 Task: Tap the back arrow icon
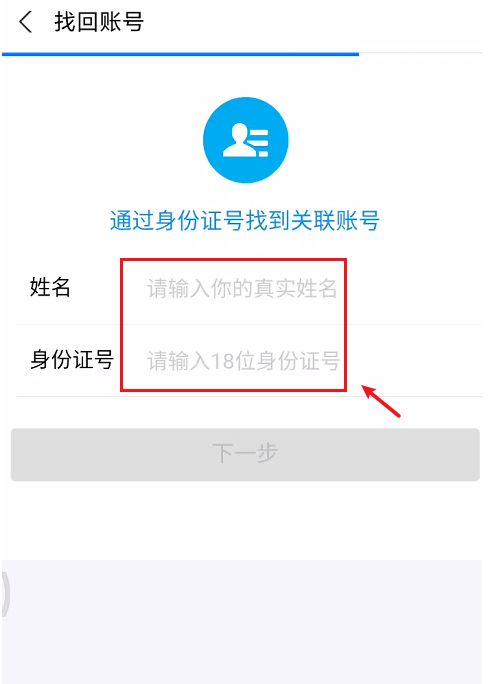pos(26,22)
